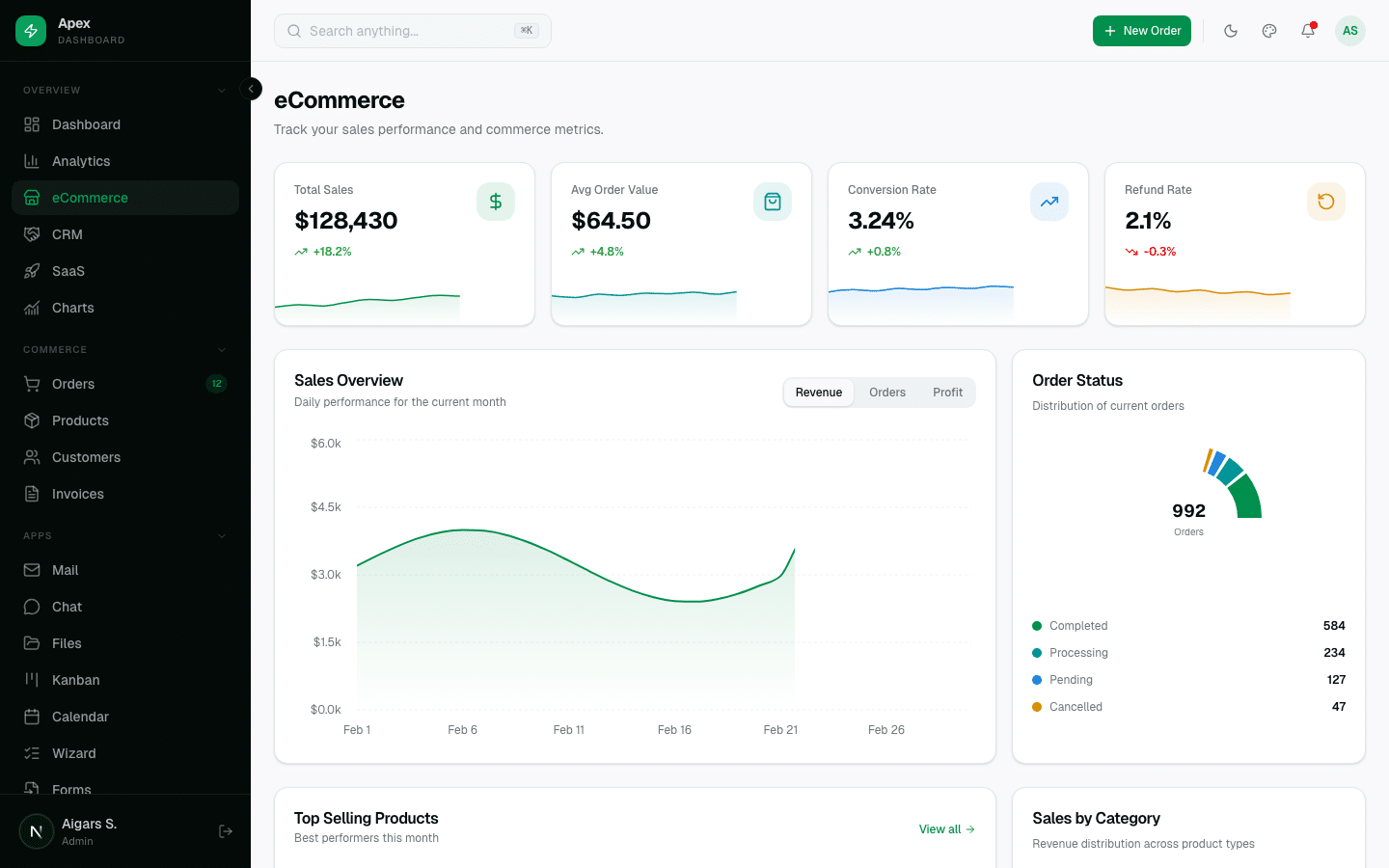The image size is (1389, 868).
Task: Collapse the Commerce sidebar section
Action: pyautogui.click(x=222, y=349)
